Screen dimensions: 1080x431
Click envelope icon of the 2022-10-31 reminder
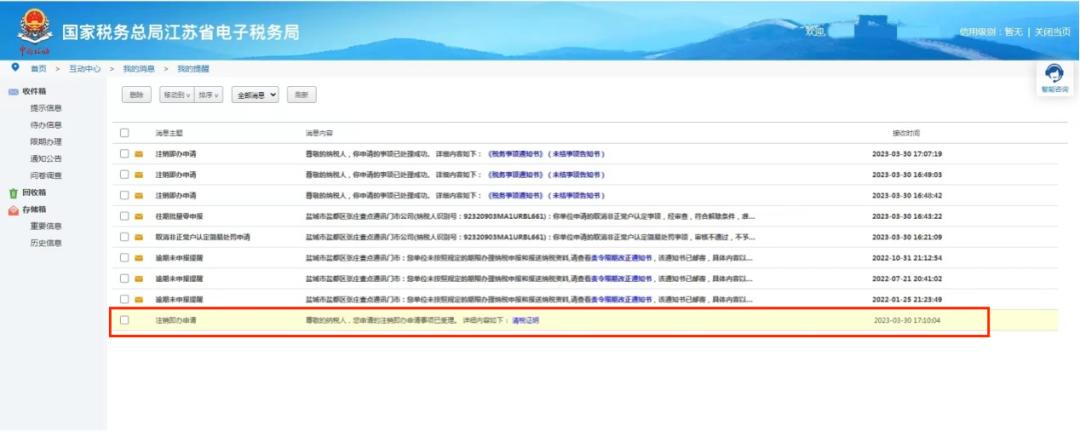pos(138,257)
